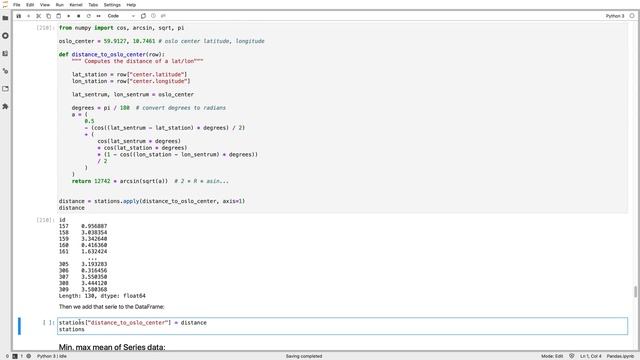The height and width of the screenshot is (360, 640).
Task: Open the file browser sidebar panel
Action: (5, 18)
